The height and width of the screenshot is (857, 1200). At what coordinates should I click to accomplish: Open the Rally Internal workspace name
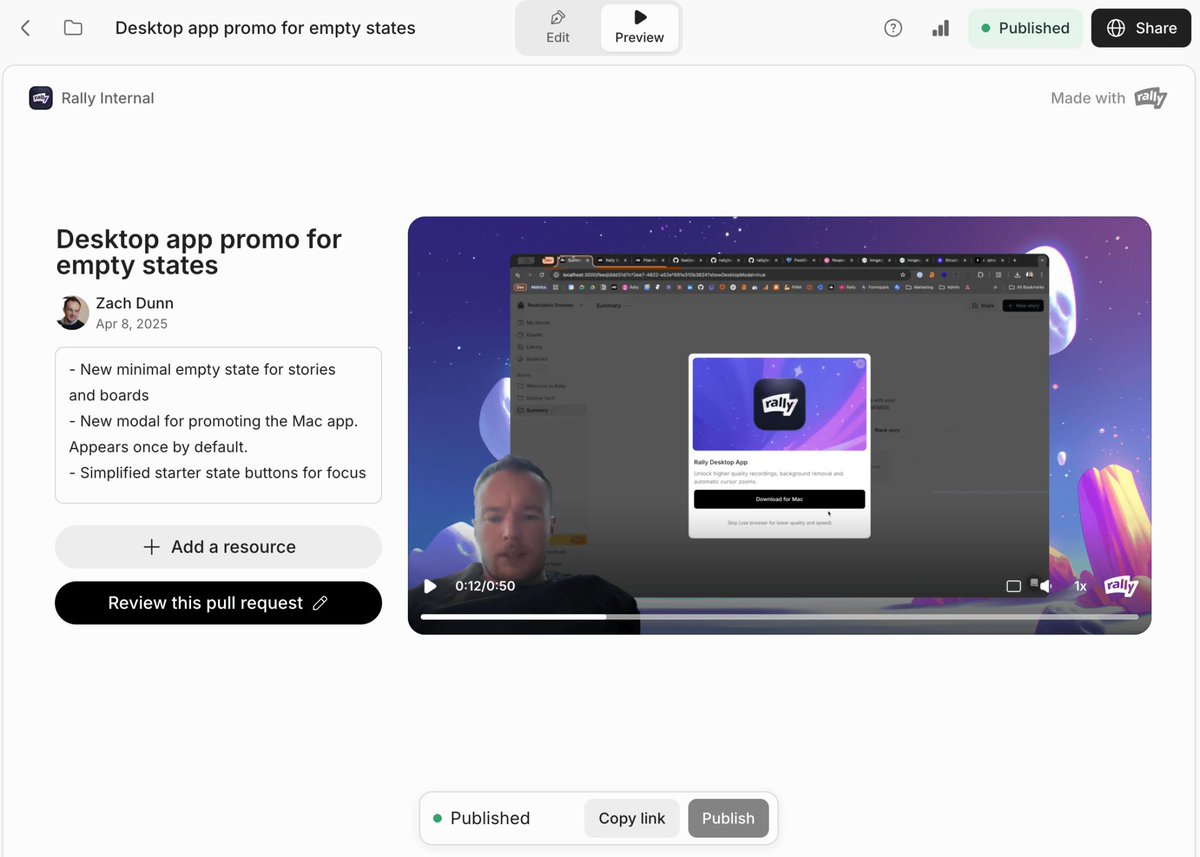tap(108, 98)
